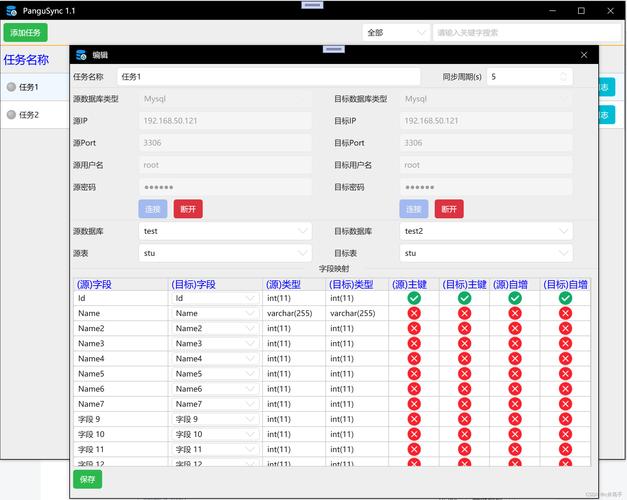Click the source field cell Name6
The image size is (627, 500).
[121, 389]
